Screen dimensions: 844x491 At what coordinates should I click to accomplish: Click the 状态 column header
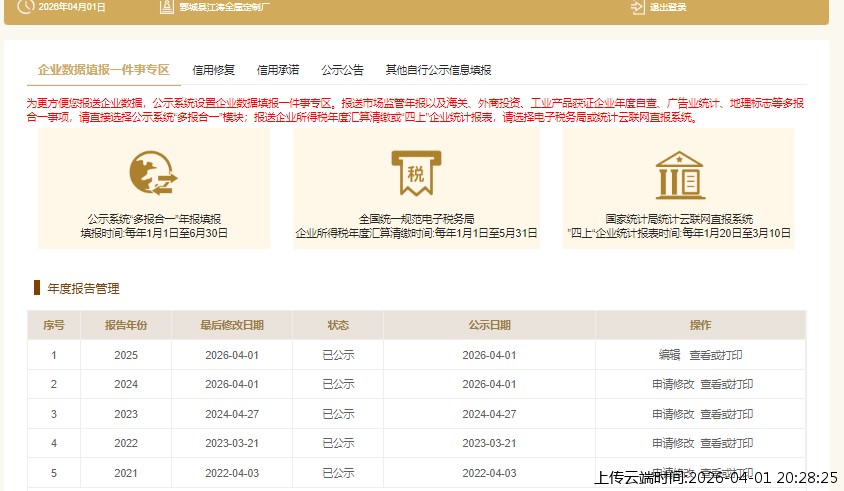(338, 325)
